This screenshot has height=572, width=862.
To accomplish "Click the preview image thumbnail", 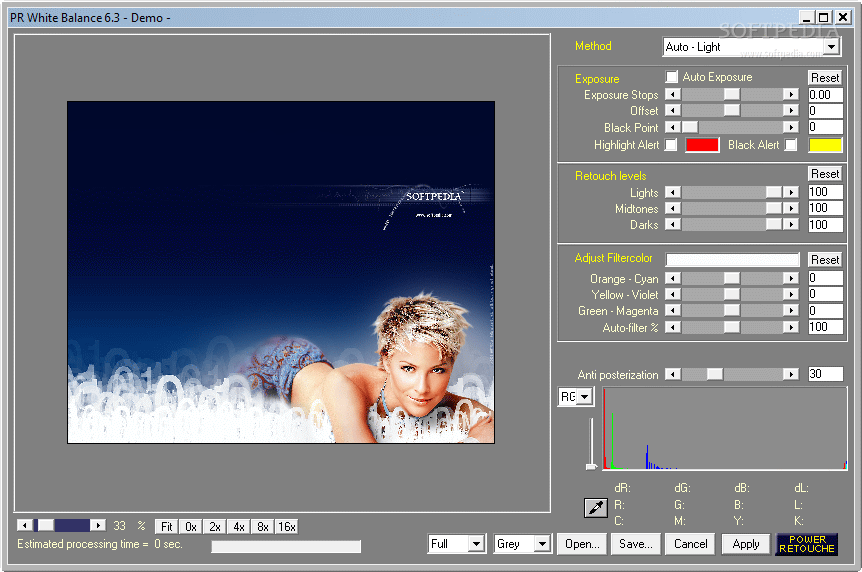I will point(281,272).
